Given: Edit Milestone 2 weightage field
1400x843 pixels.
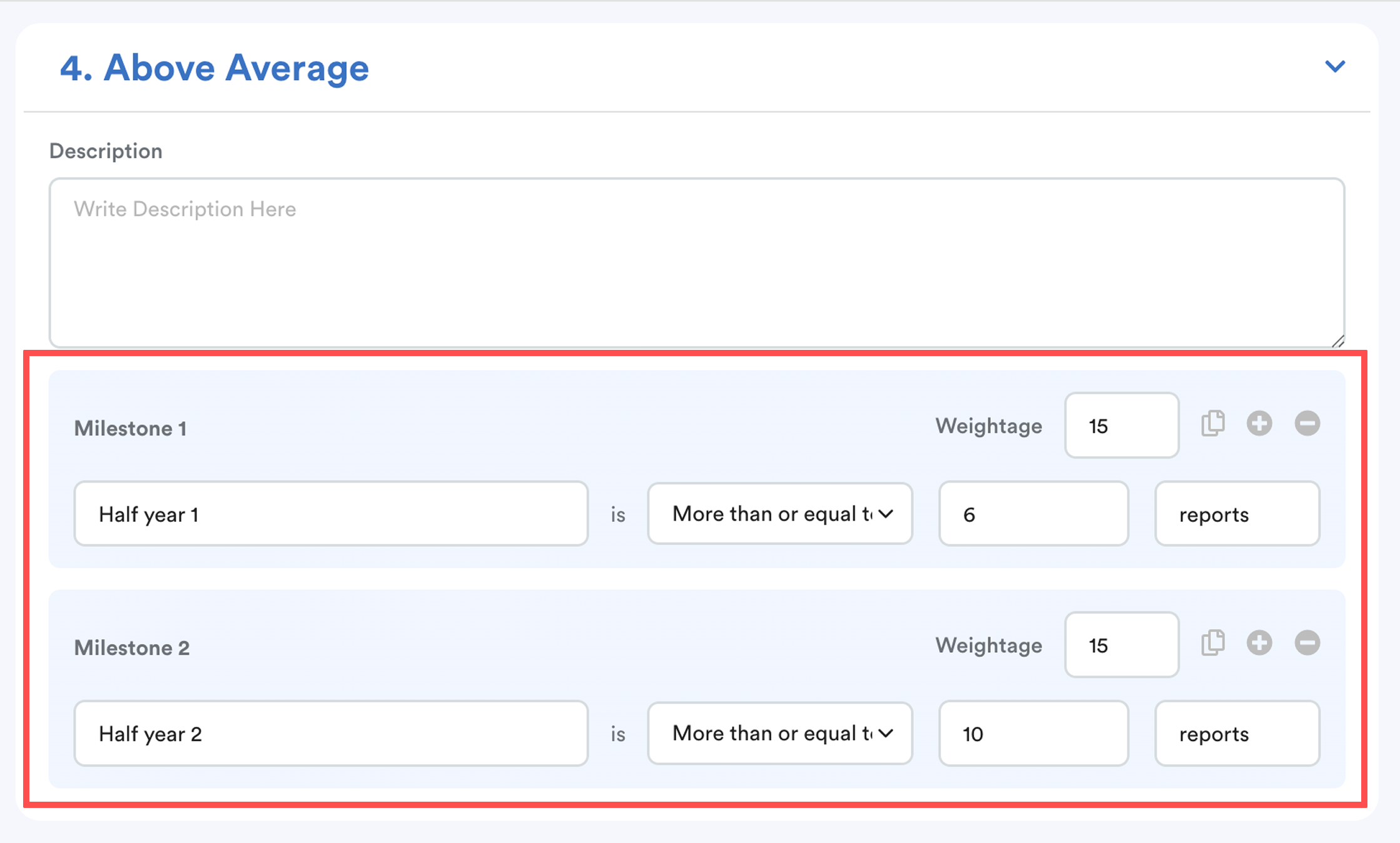Looking at the screenshot, I should [x=1122, y=645].
